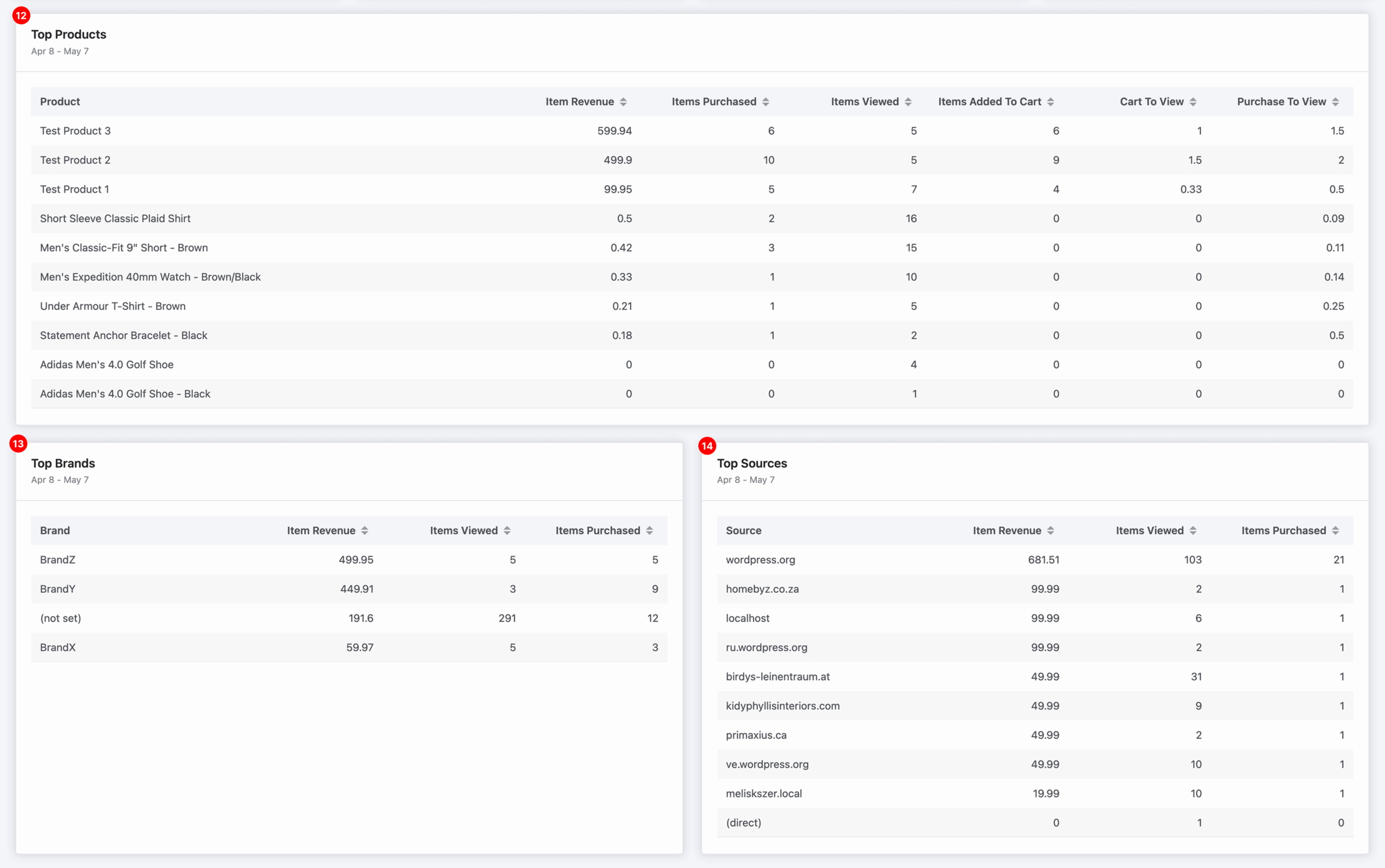The width and height of the screenshot is (1385, 868).
Task: Select the BrandZ row in Top Brands
Action: [57, 559]
